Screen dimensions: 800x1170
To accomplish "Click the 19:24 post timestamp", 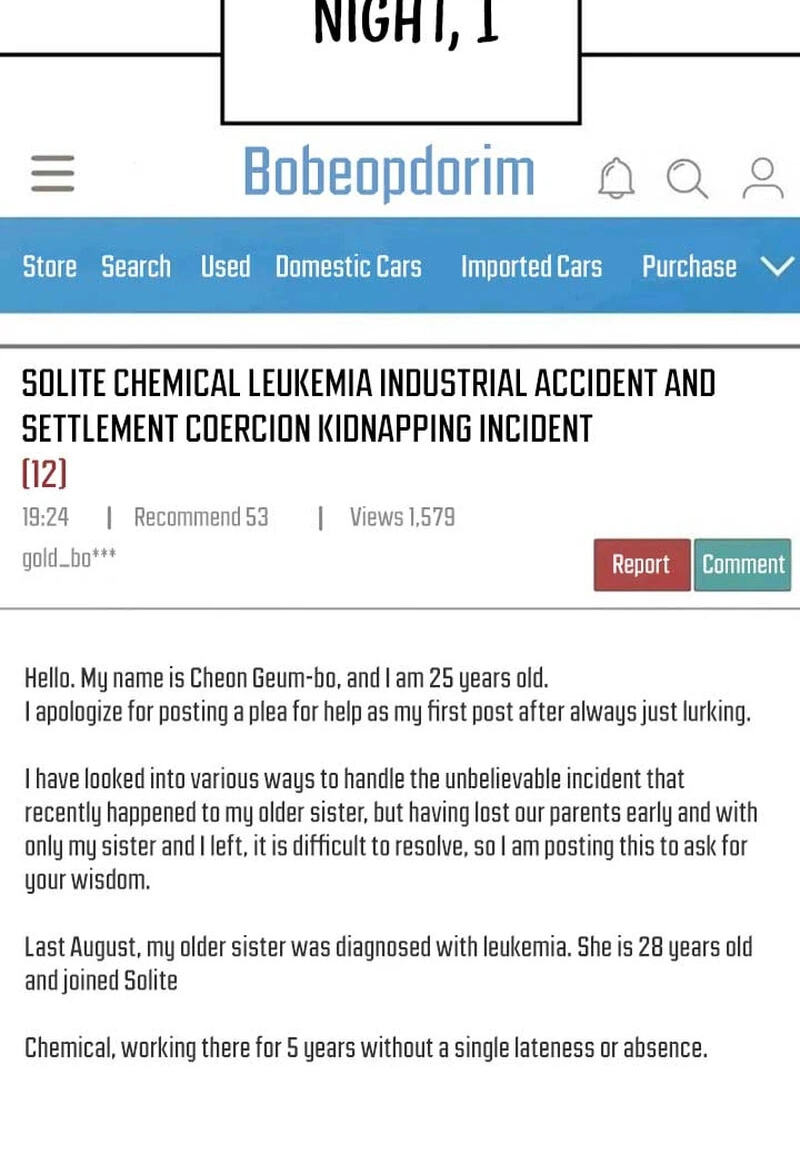I will pyautogui.click(x=46, y=517).
